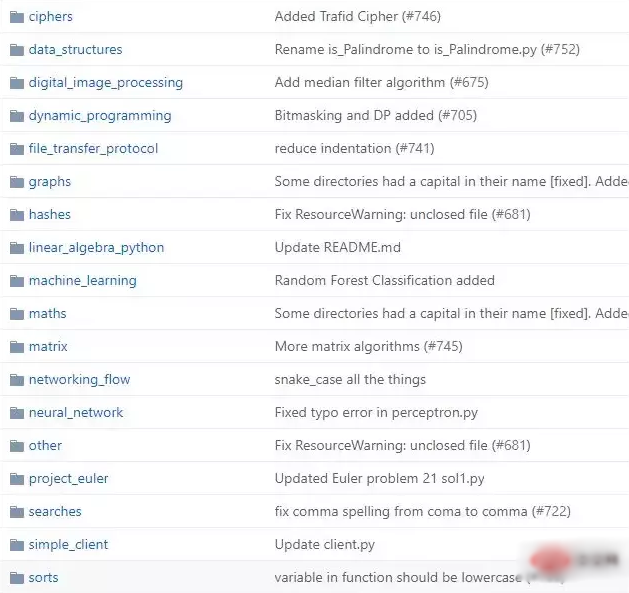Click the folder icon beside matrix
The height and width of the screenshot is (593, 629).
[17, 346]
